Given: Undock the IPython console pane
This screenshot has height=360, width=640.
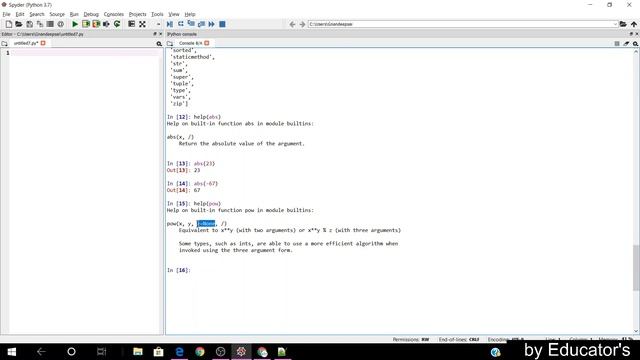Looking at the screenshot, I should [x=631, y=34].
